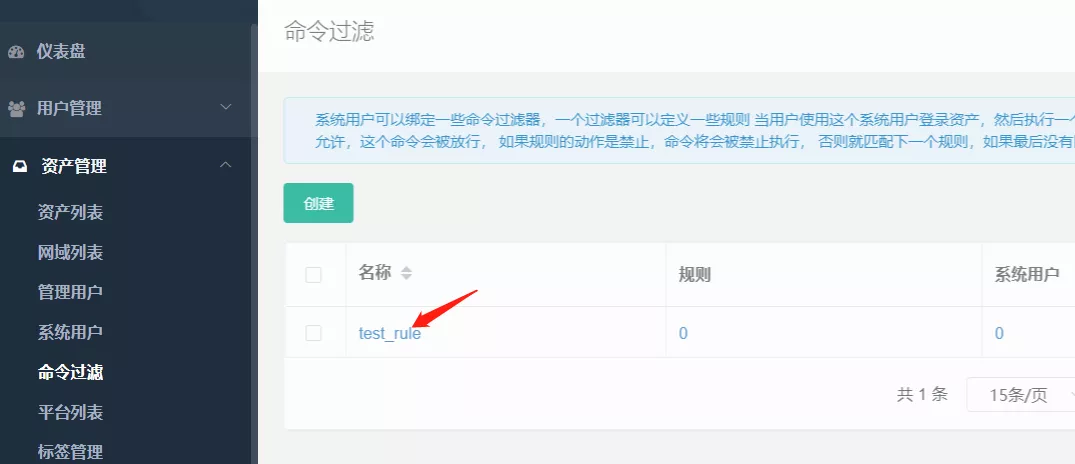Screen dimensions: 1075x464
Task: Click the 规则 count link for test_rule
Action: (x=683, y=333)
